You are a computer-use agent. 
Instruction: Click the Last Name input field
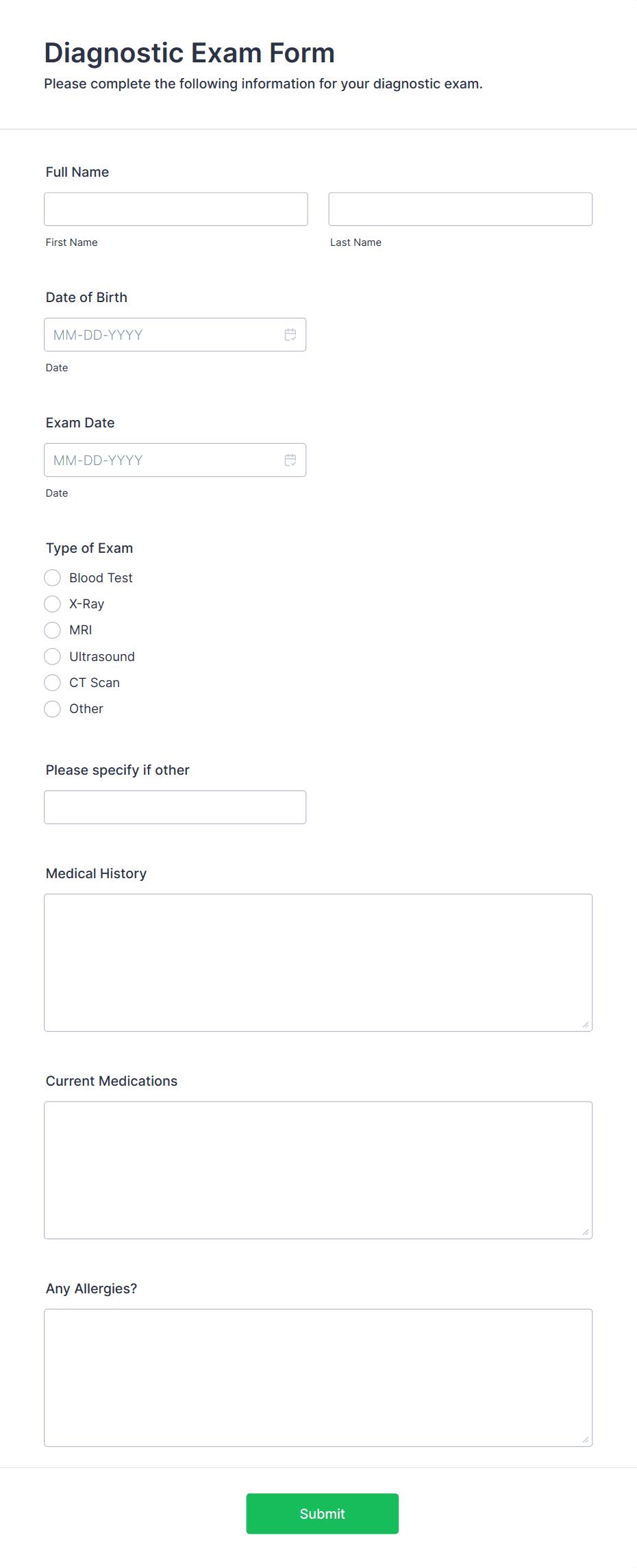pyautogui.click(x=460, y=209)
